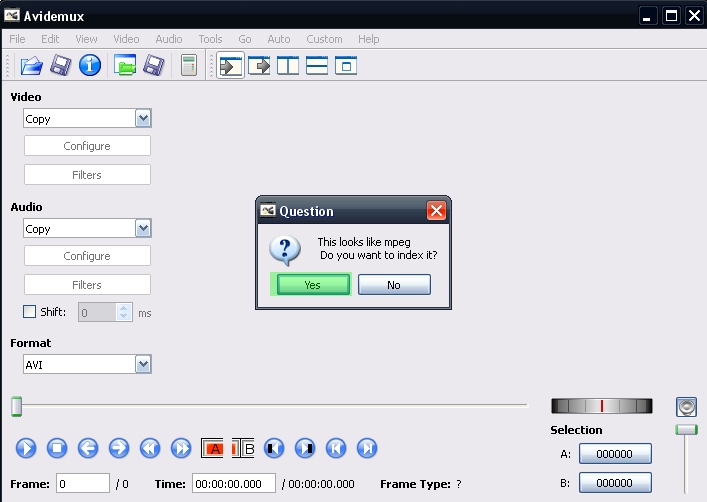The width and height of the screenshot is (707, 502).
Task: Open the File menu
Action: [17, 39]
